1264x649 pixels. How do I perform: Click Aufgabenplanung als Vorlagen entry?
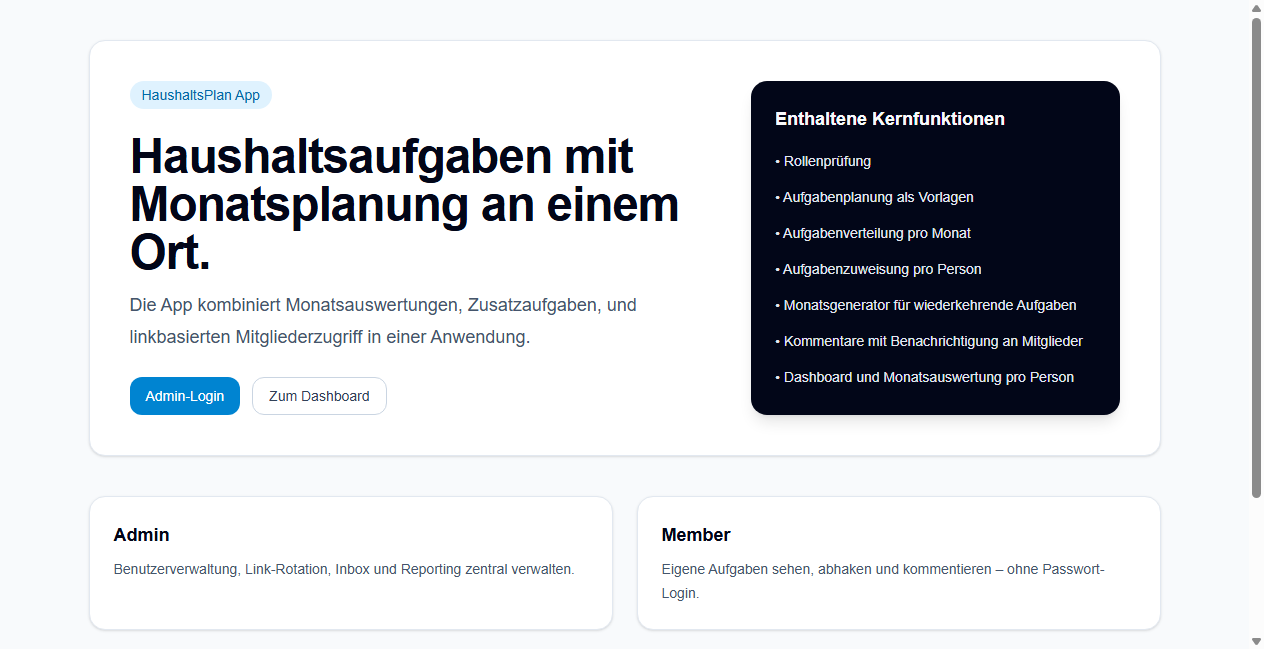(x=874, y=197)
